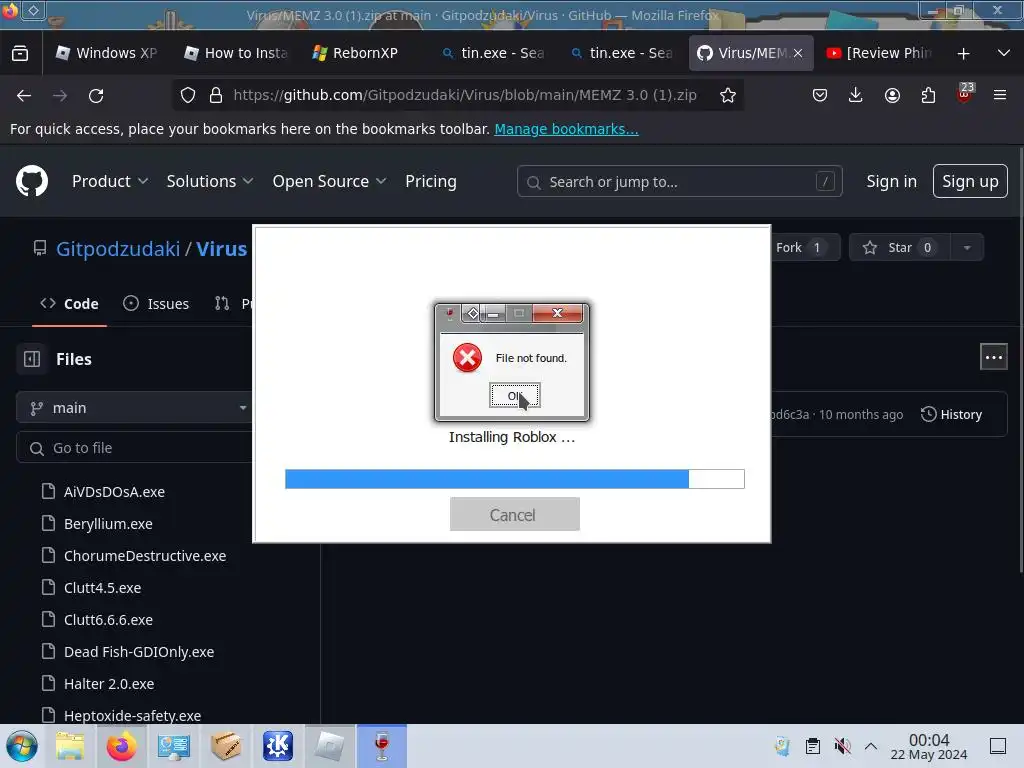Save page to Pocket icon
1024x768 pixels.
coord(820,95)
